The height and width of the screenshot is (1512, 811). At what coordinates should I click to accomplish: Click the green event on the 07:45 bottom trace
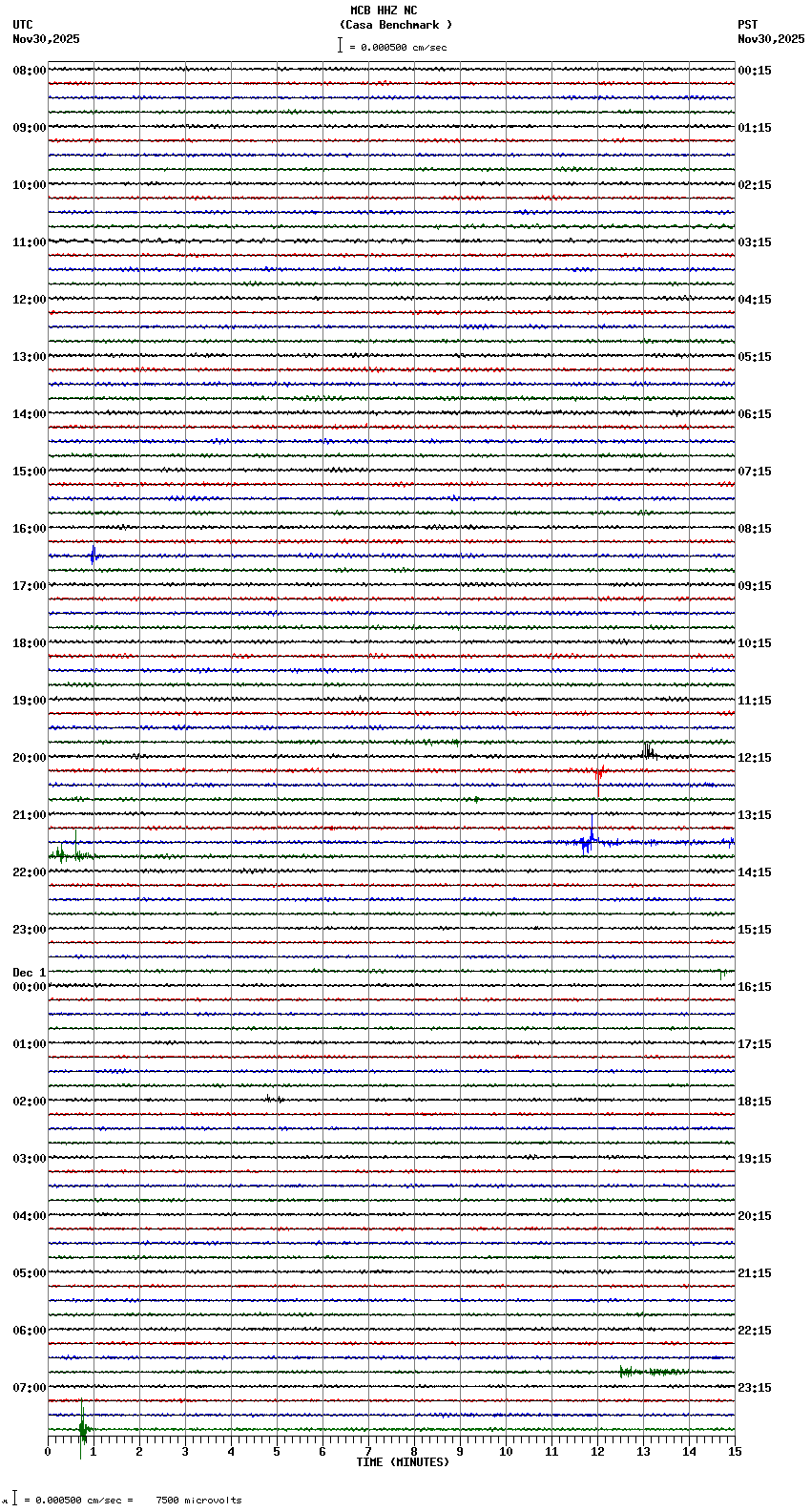(x=83, y=1428)
